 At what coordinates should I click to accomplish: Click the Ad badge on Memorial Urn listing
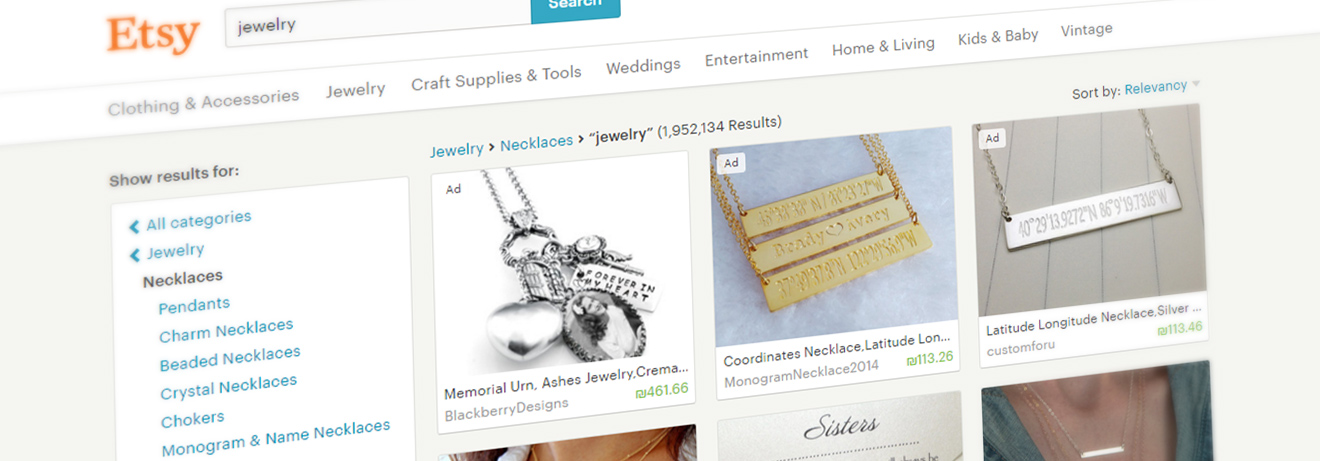click(x=453, y=189)
